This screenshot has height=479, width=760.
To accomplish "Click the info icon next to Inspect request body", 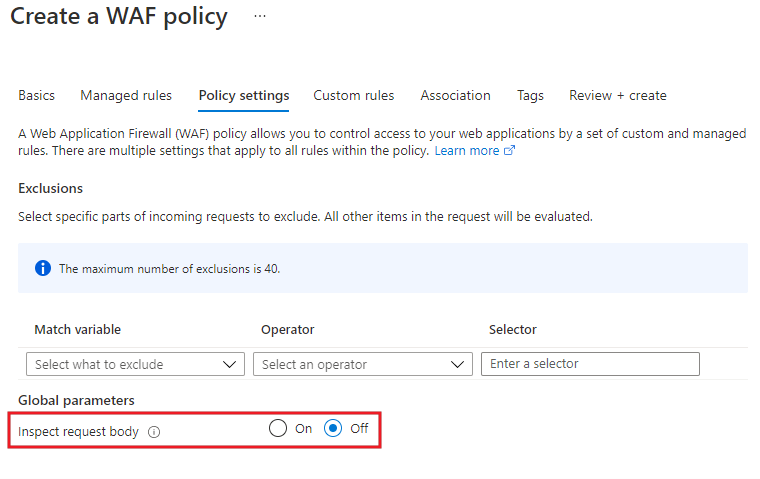I will [154, 432].
